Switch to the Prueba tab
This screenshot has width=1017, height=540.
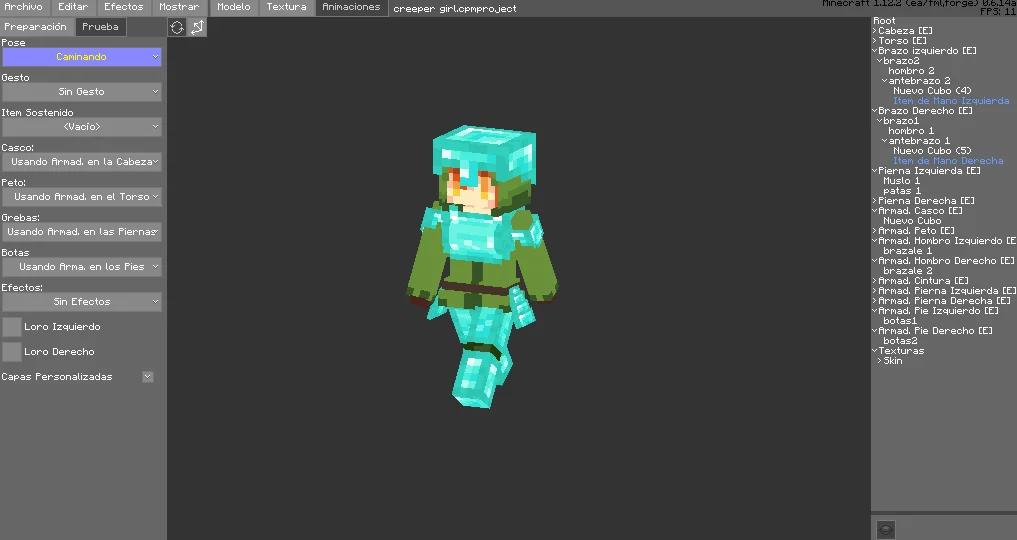tap(101, 27)
